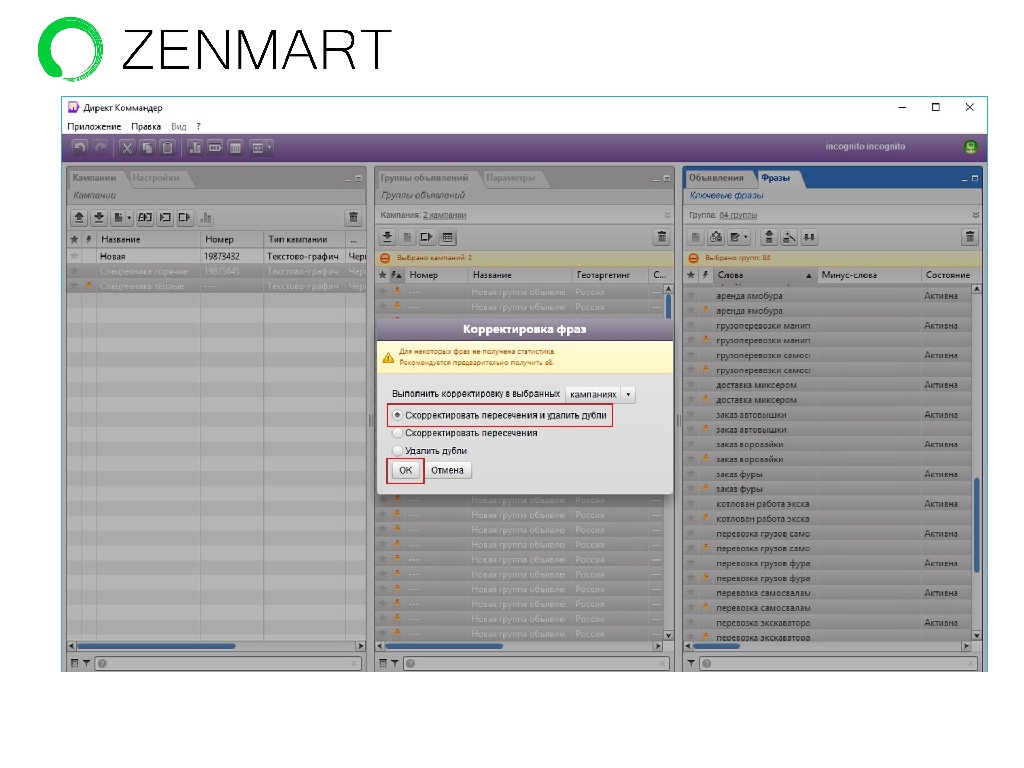Image resolution: width=1024 pixels, height=768 pixels.
Task: Click the Отмена button in the dialog
Action: (447, 470)
